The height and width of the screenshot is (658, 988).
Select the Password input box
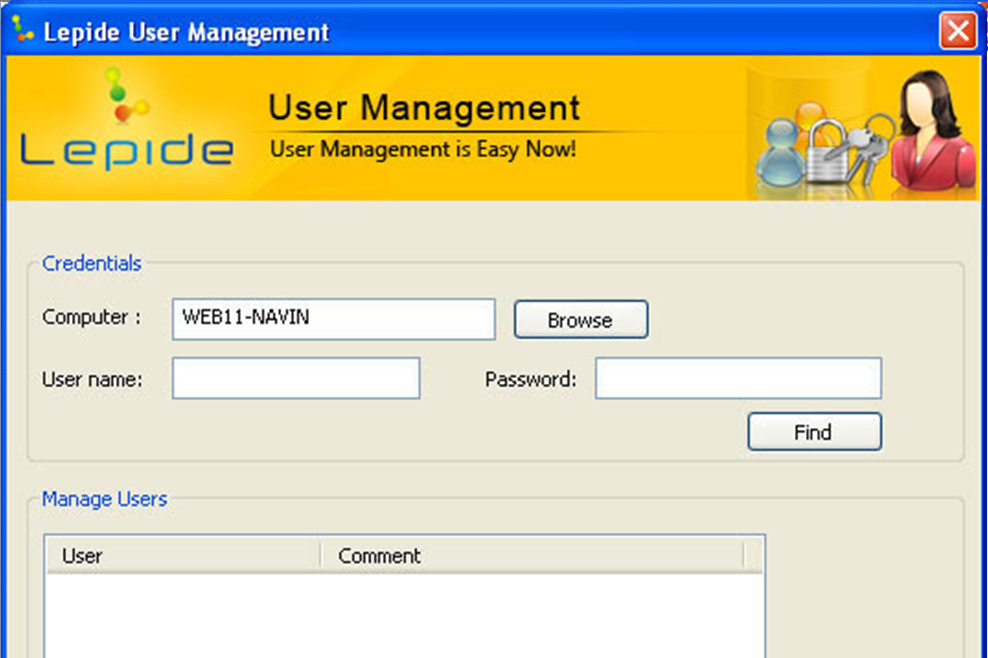[738, 378]
